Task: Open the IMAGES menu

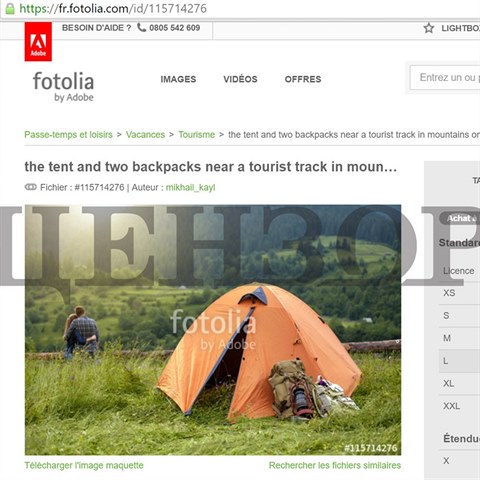Action: [178, 79]
